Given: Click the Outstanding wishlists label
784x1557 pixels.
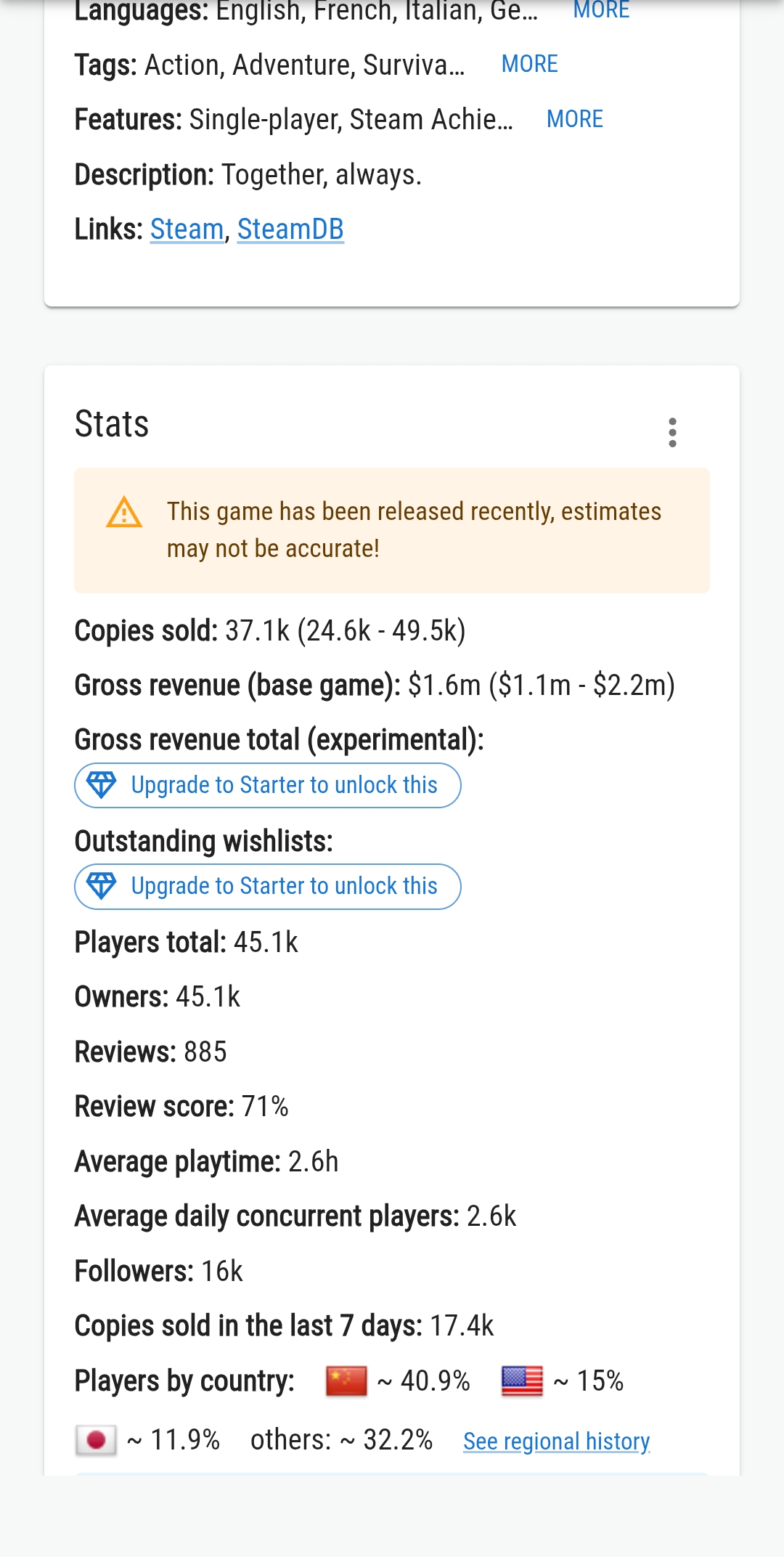Looking at the screenshot, I should [x=204, y=841].
